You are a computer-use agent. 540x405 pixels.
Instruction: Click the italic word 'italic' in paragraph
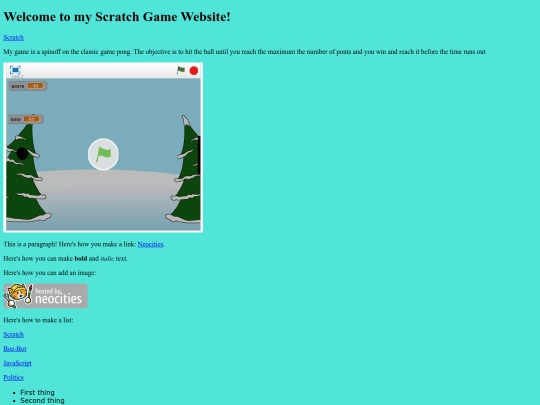[107, 259]
